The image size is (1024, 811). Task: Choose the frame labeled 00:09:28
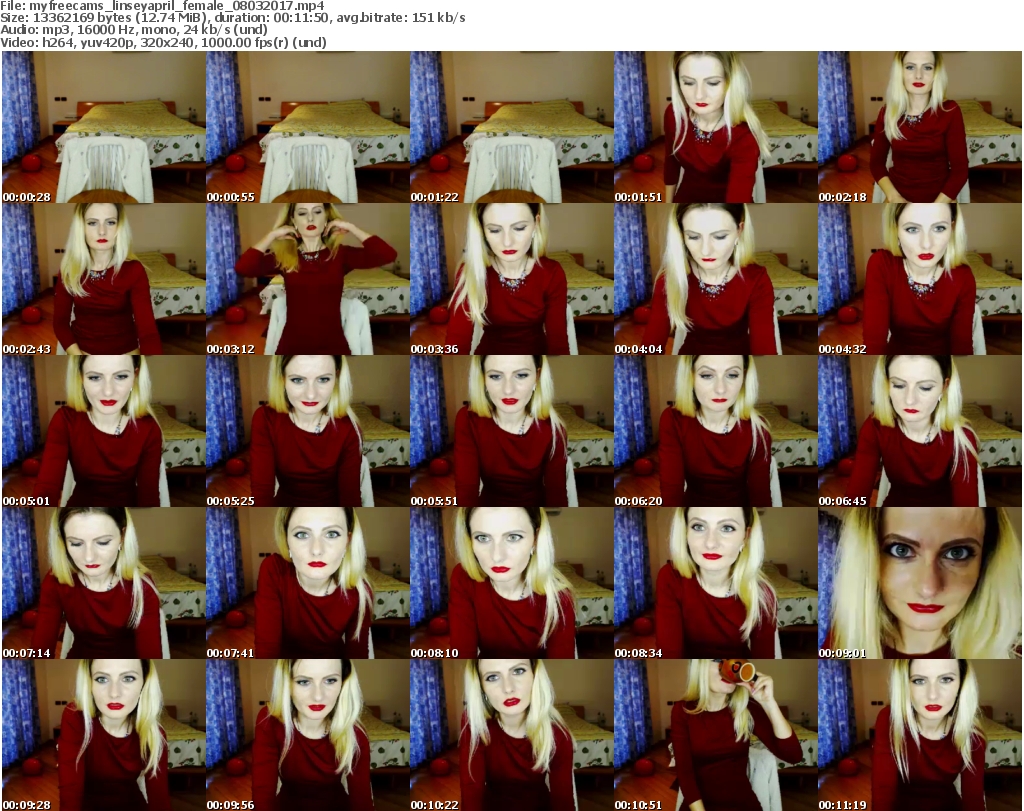pyautogui.click(x=103, y=735)
